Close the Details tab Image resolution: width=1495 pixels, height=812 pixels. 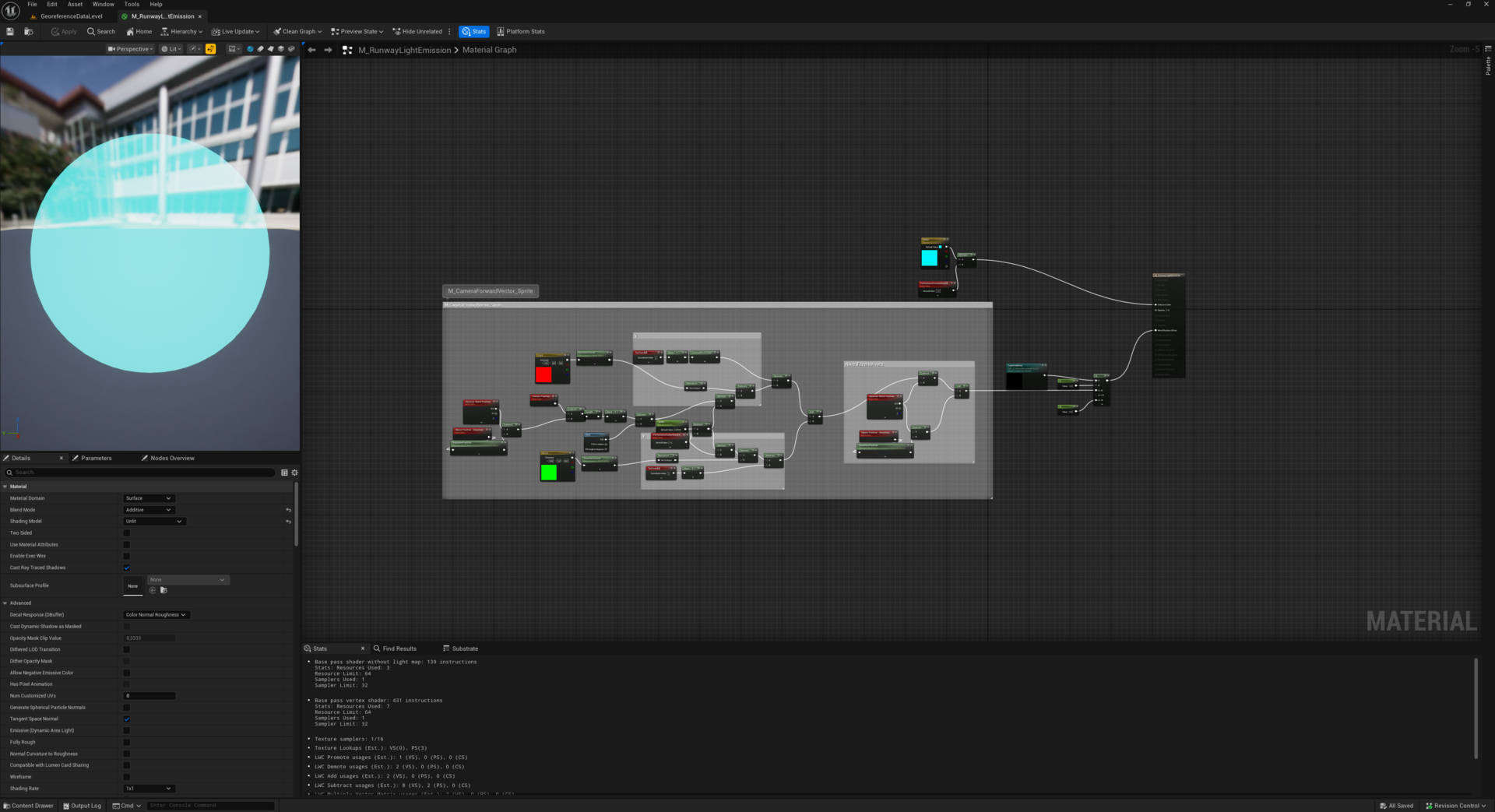click(62, 458)
